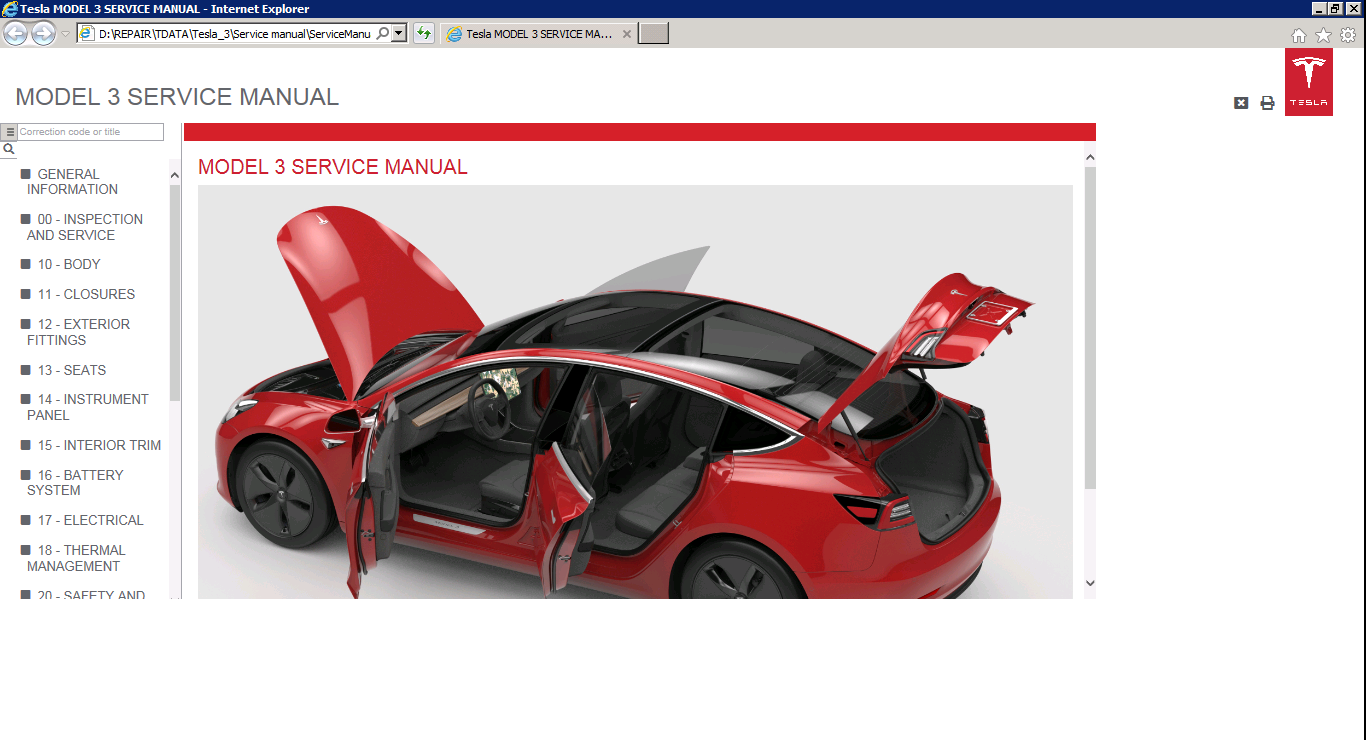Click the print icon in the header
Image resolution: width=1366 pixels, height=740 pixels.
click(x=1267, y=102)
